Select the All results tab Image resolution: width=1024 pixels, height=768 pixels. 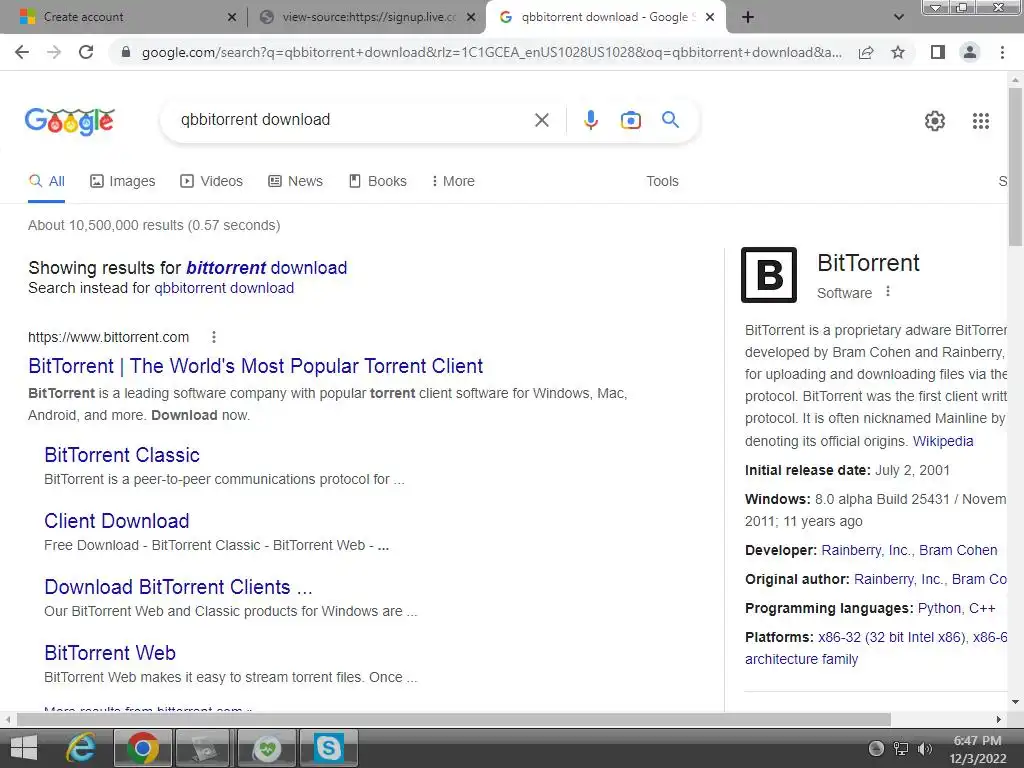click(x=46, y=182)
